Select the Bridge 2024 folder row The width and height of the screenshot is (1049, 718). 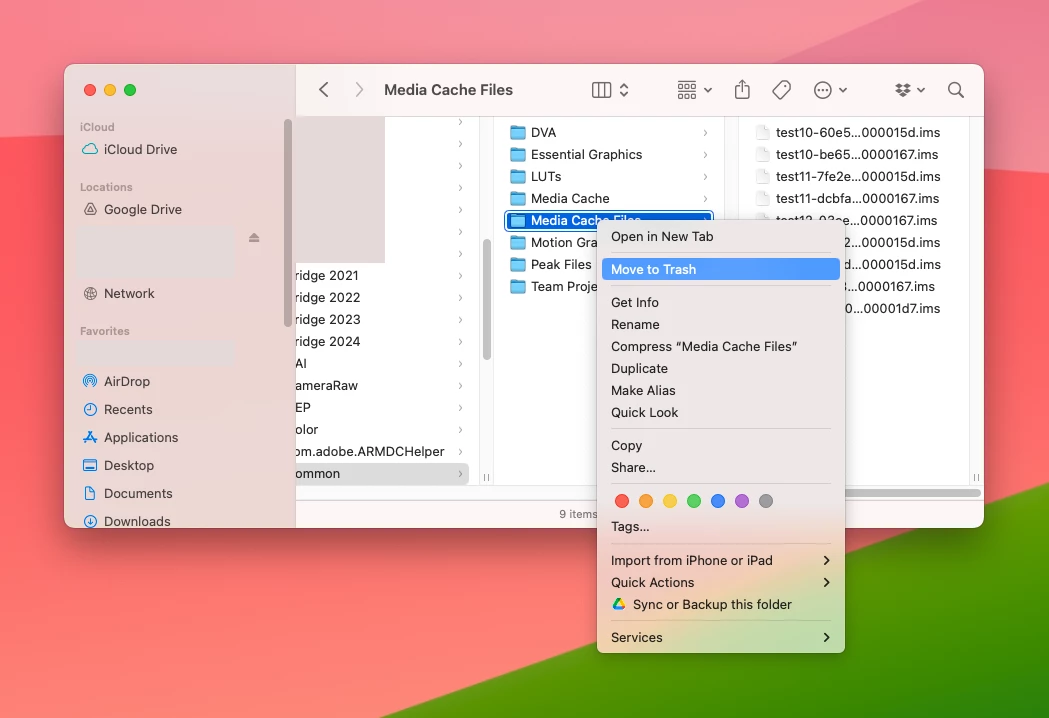pos(382,341)
